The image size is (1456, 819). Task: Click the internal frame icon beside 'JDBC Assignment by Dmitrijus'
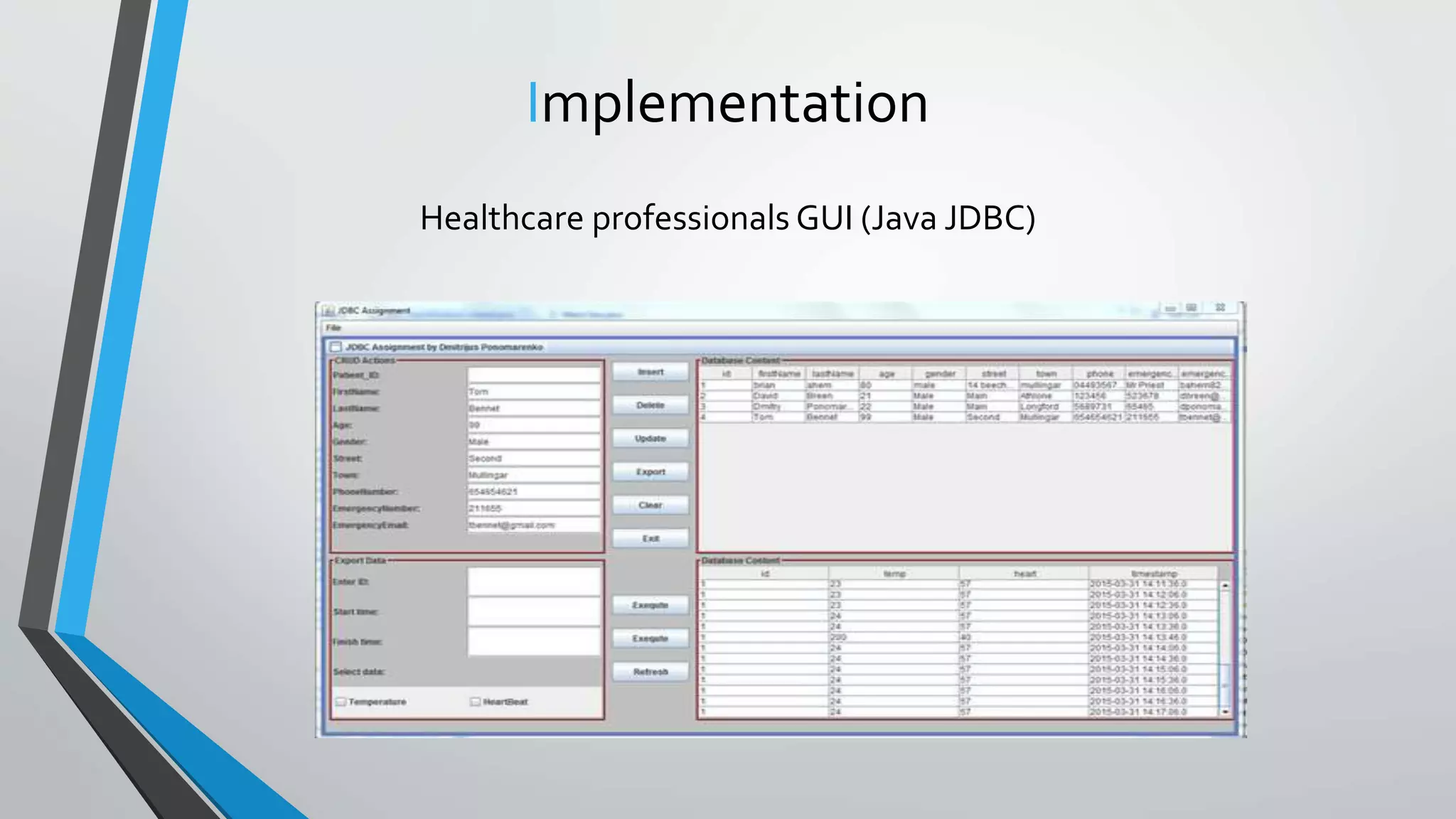click(x=336, y=347)
